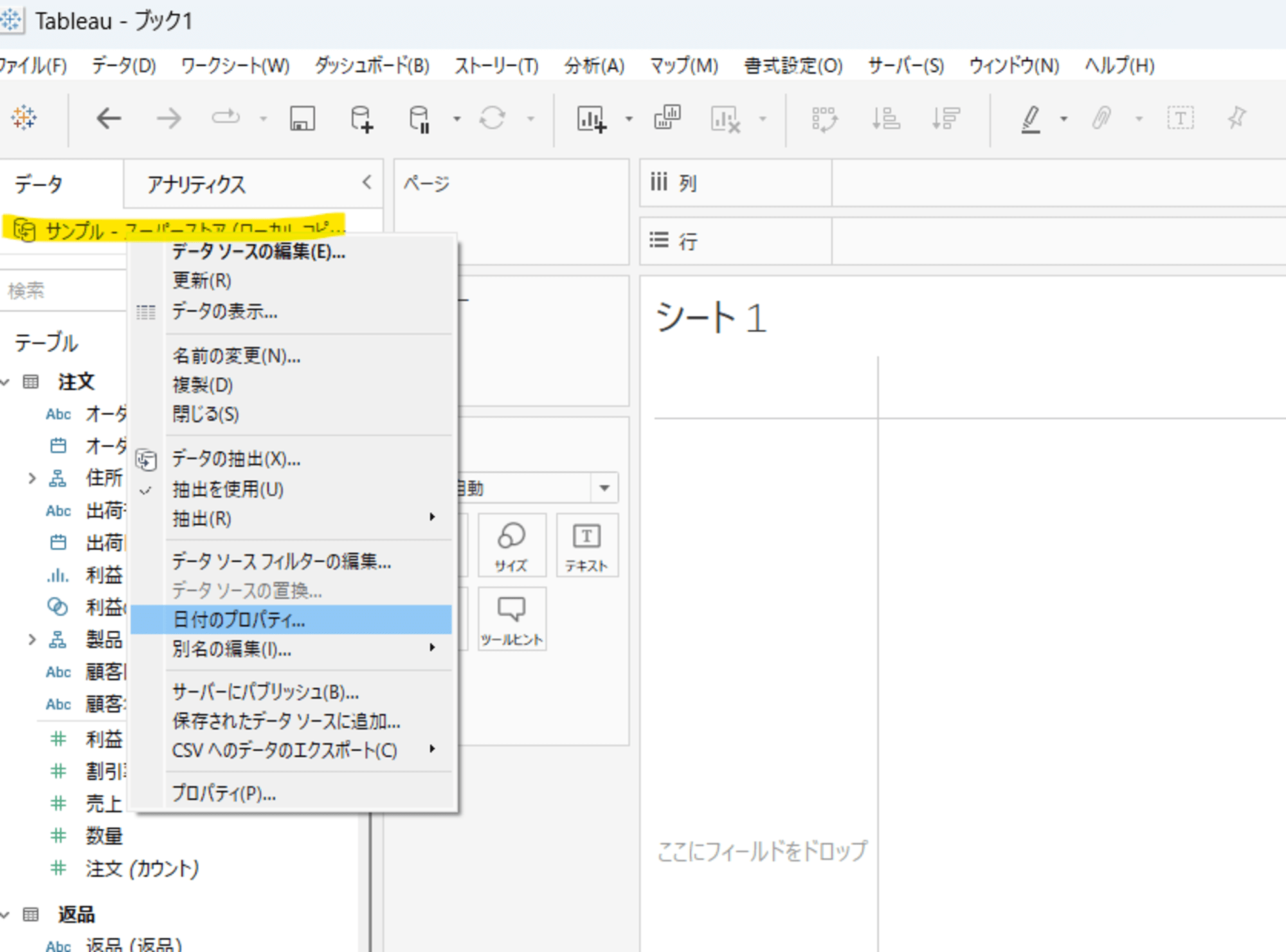1286x952 pixels.
Task: Open CSV へのデータのエクスポート(C) submenu
Action: tap(291, 750)
